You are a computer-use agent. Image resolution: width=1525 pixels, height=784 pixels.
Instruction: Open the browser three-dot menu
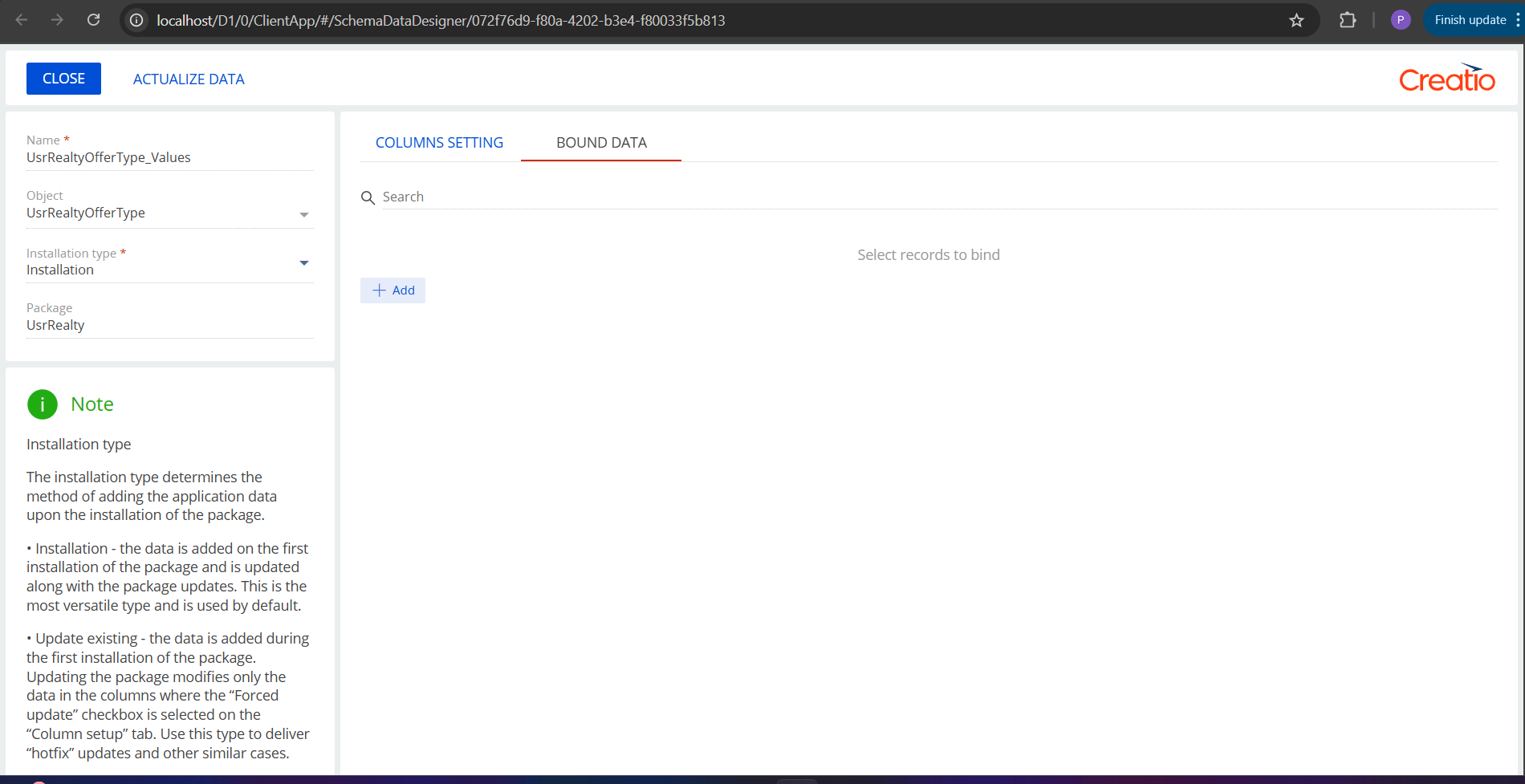1518,20
